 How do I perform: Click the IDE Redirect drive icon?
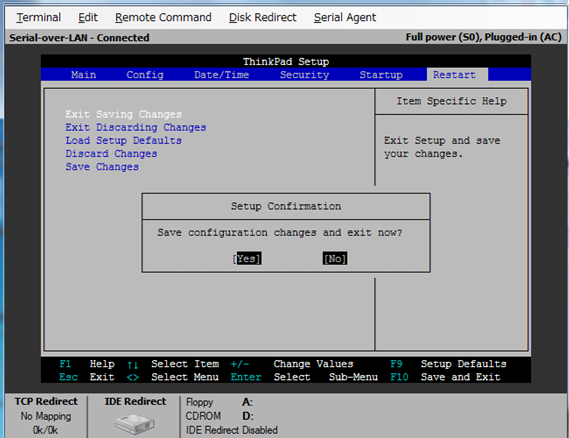(134, 423)
